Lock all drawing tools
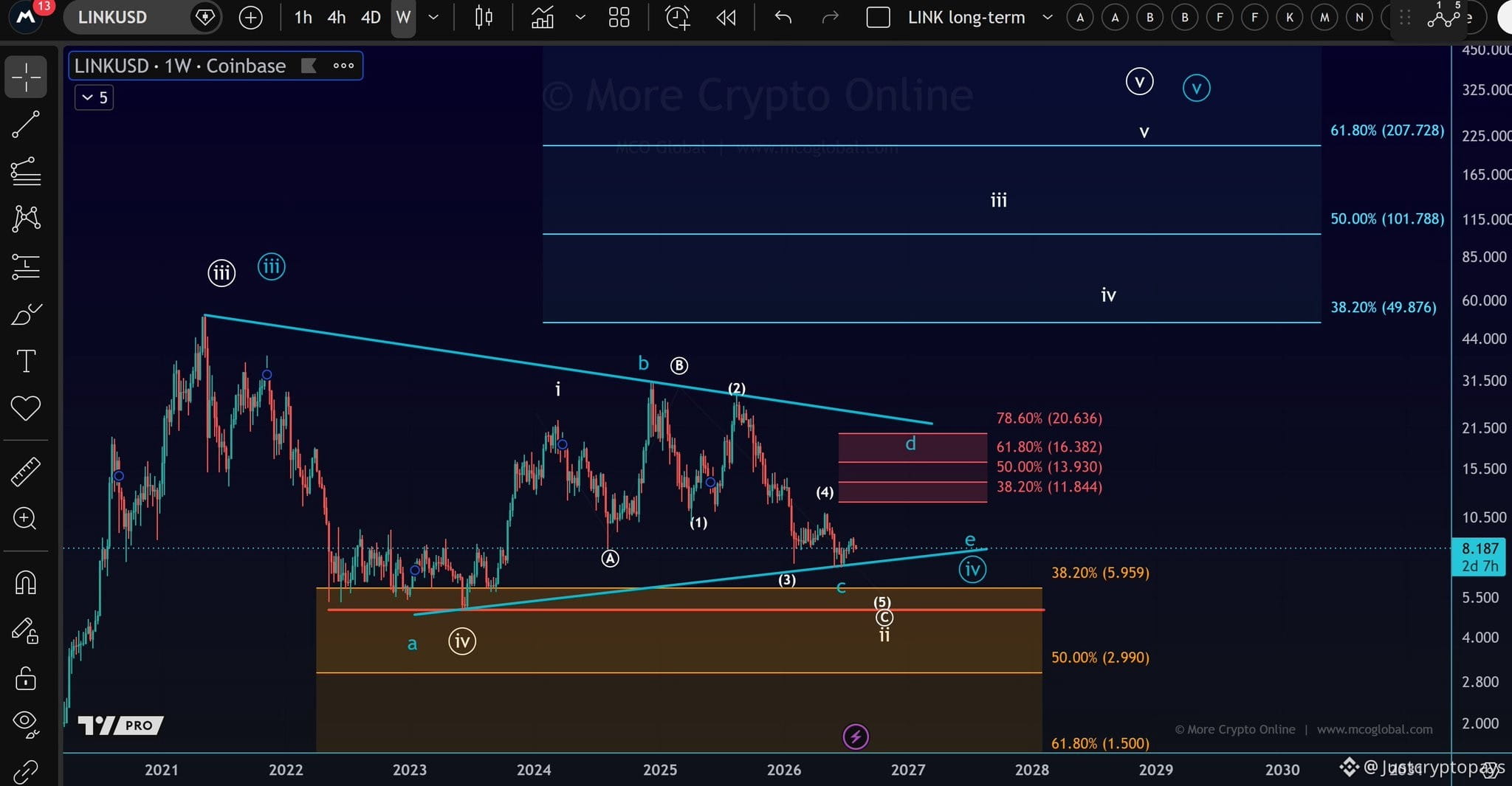The height and width of the screenshot is (786, 1512). coord(26,678)
